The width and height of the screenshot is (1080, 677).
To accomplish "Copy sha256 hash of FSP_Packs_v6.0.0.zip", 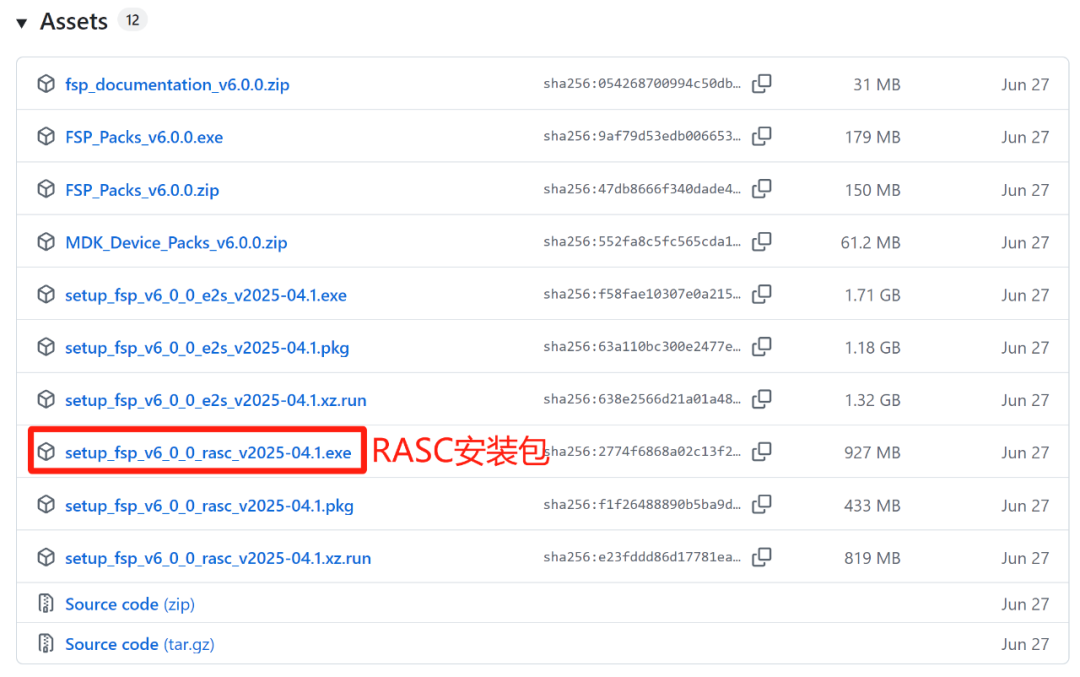I will coord(762,189).
